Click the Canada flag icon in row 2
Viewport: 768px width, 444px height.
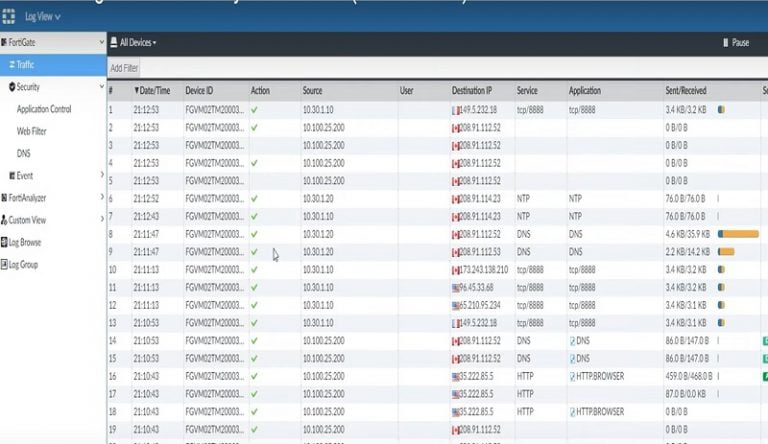pyautogui.click(x=455, y=126)
